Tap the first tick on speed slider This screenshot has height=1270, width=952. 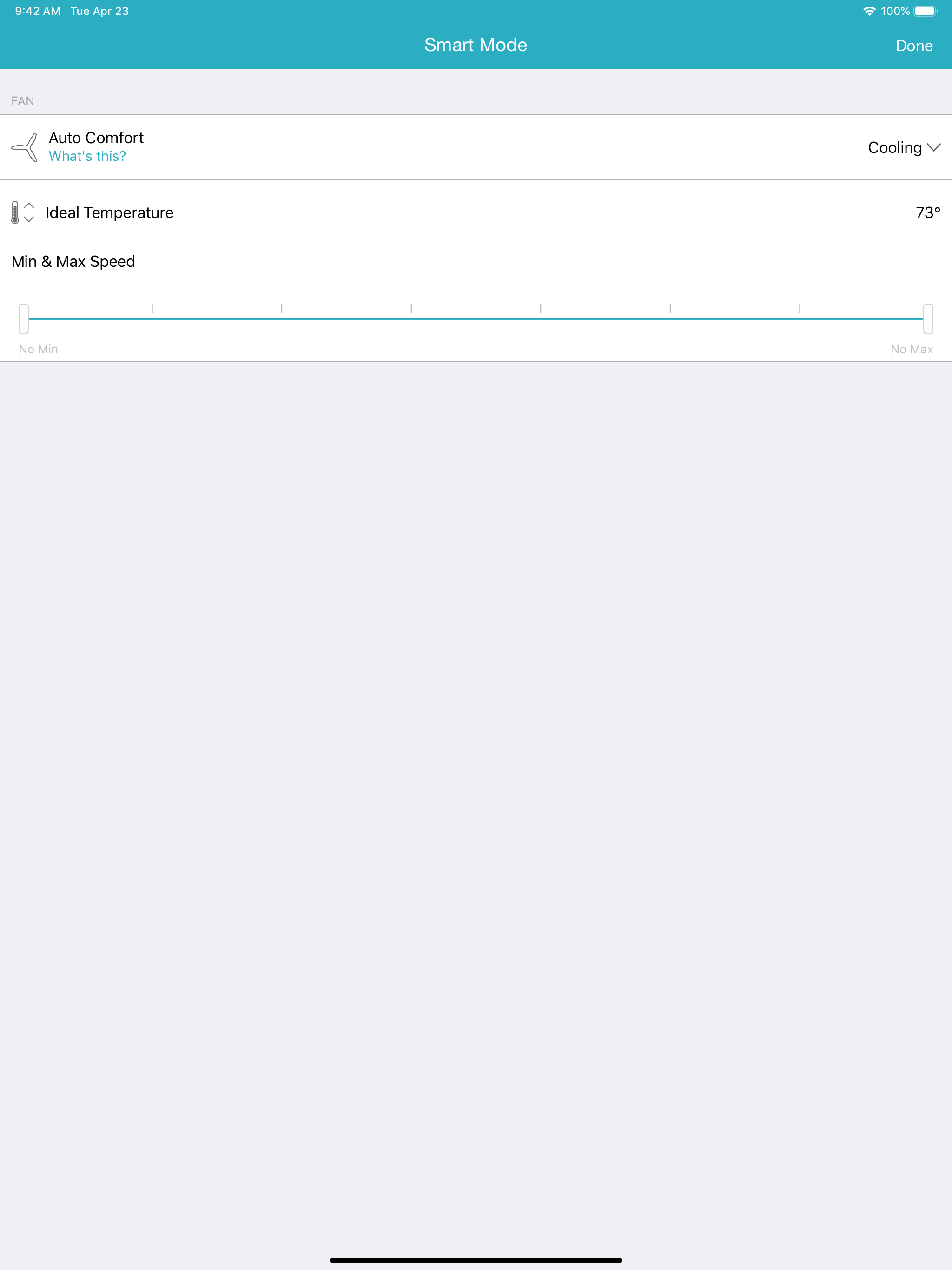(152, 309)
